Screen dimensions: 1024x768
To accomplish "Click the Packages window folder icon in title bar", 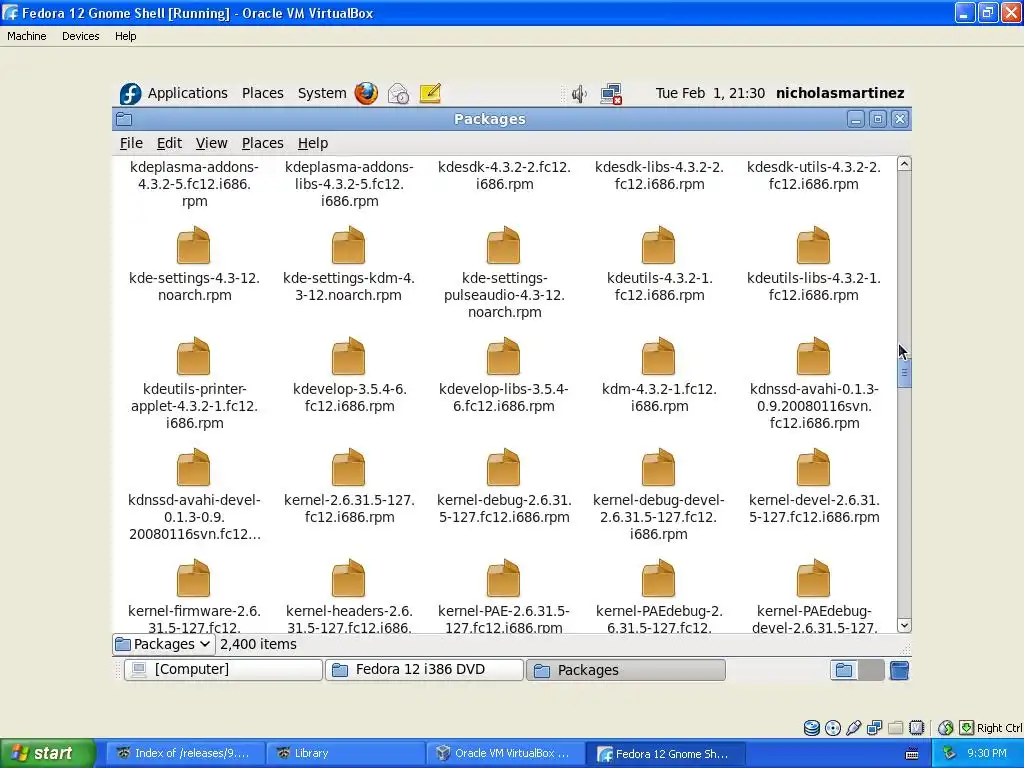I will point(124,119).
